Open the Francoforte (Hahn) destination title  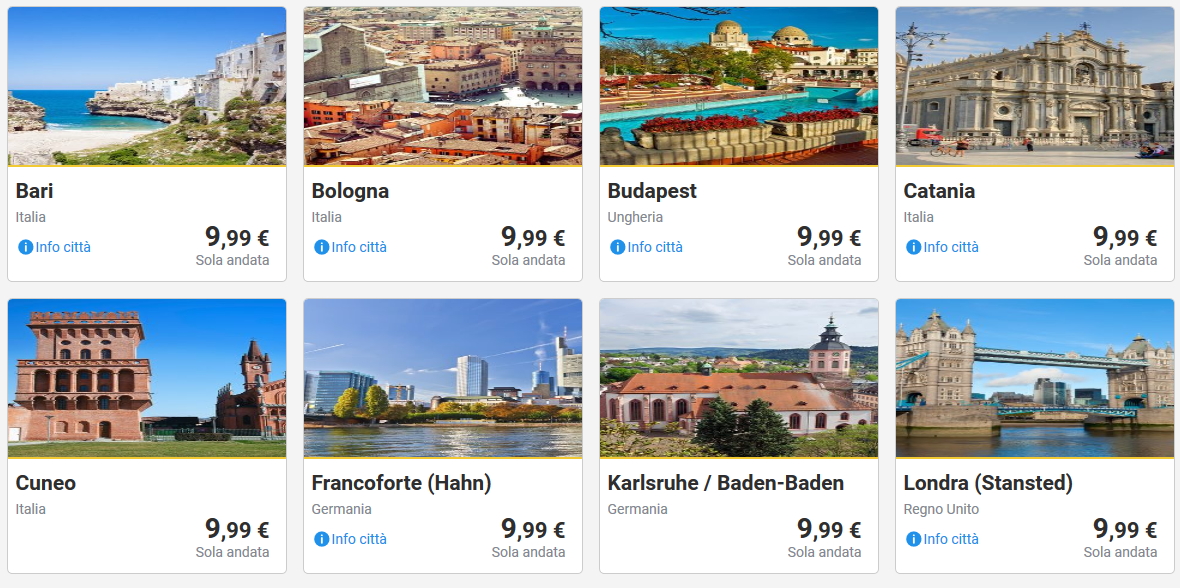point(402,483)
